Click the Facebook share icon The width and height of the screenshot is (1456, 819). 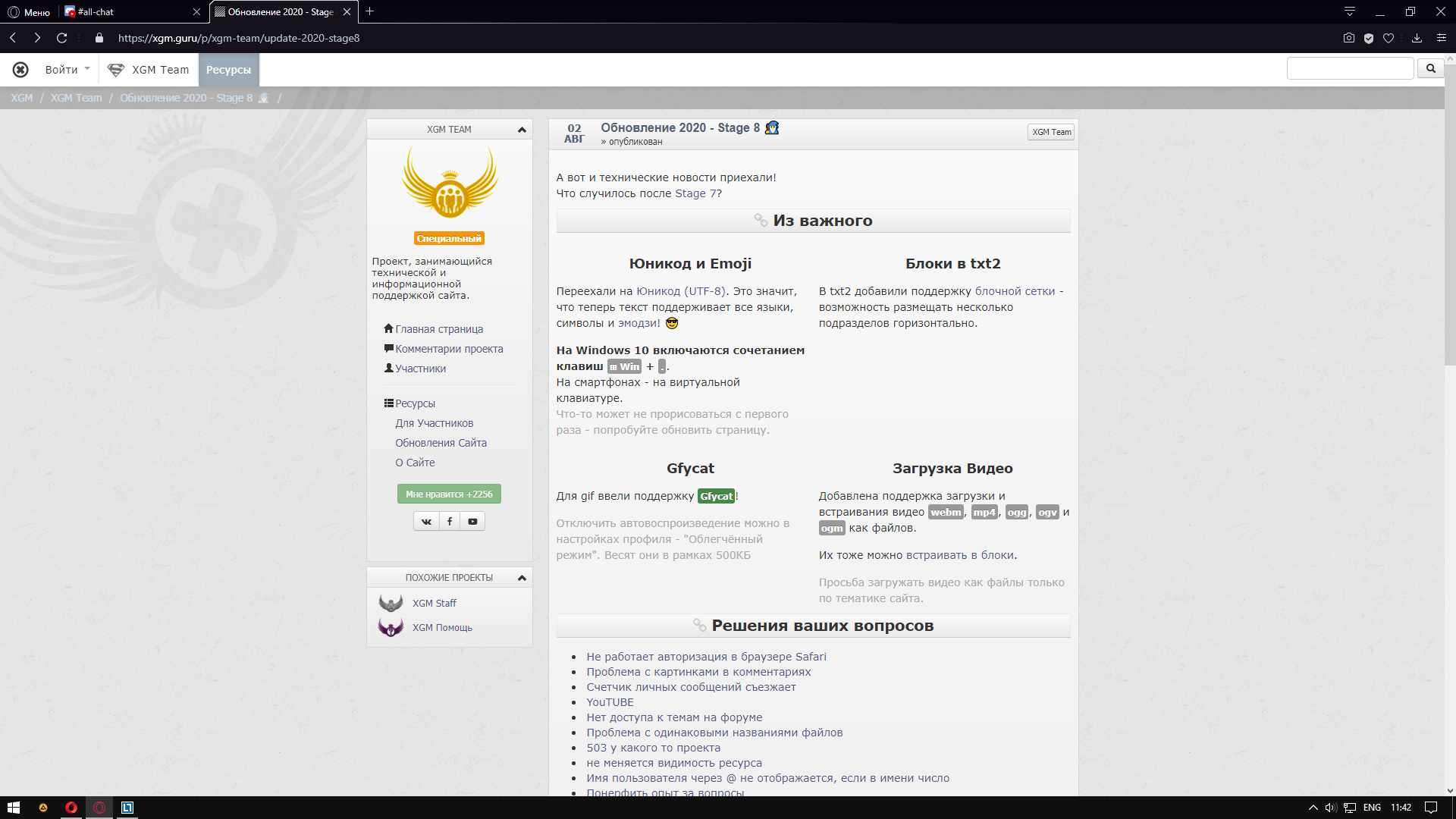(x=450, y=522)
